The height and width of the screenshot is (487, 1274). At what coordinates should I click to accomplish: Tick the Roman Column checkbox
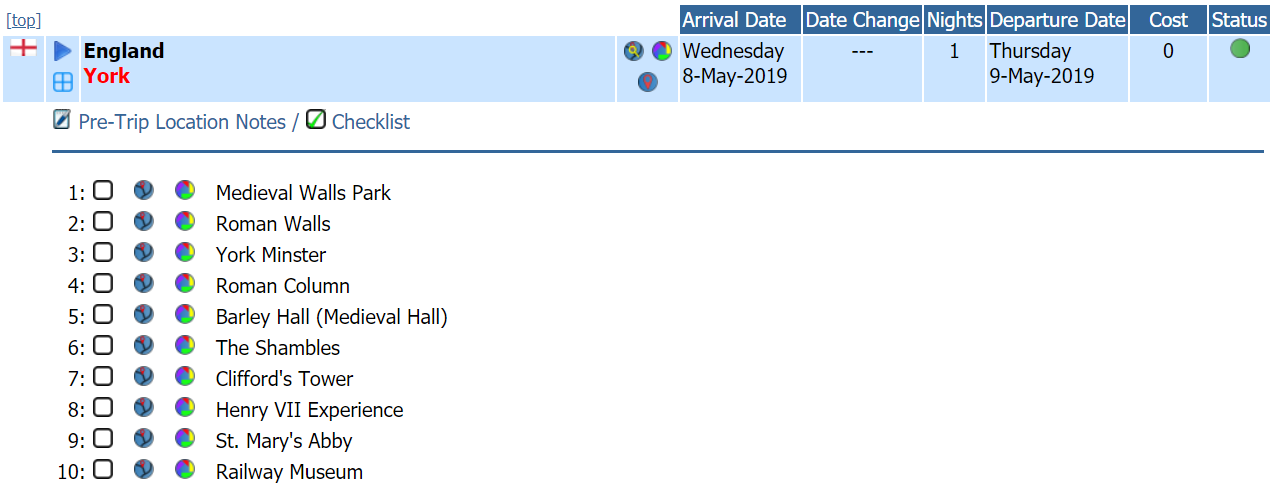(x=103, y=283)
